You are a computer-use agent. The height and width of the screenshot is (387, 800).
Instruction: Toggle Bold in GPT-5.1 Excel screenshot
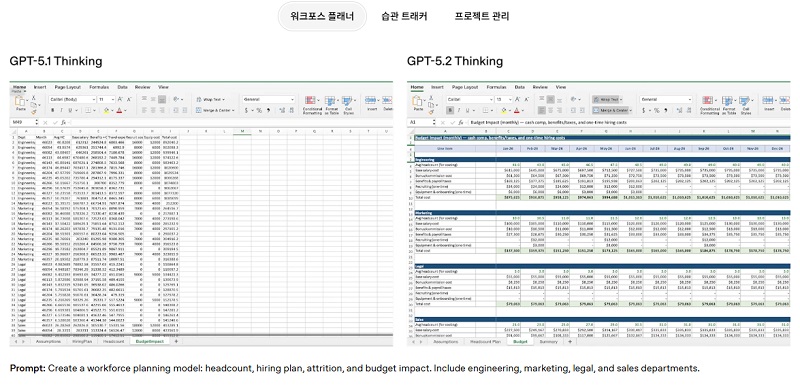[x=52, y=110]
